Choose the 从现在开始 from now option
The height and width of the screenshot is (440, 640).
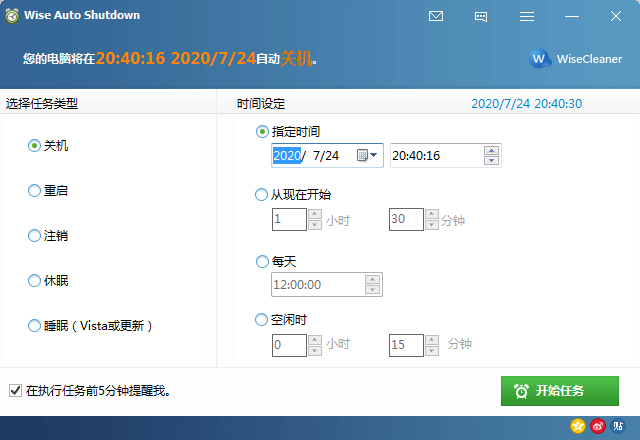(x=293, y=194)
